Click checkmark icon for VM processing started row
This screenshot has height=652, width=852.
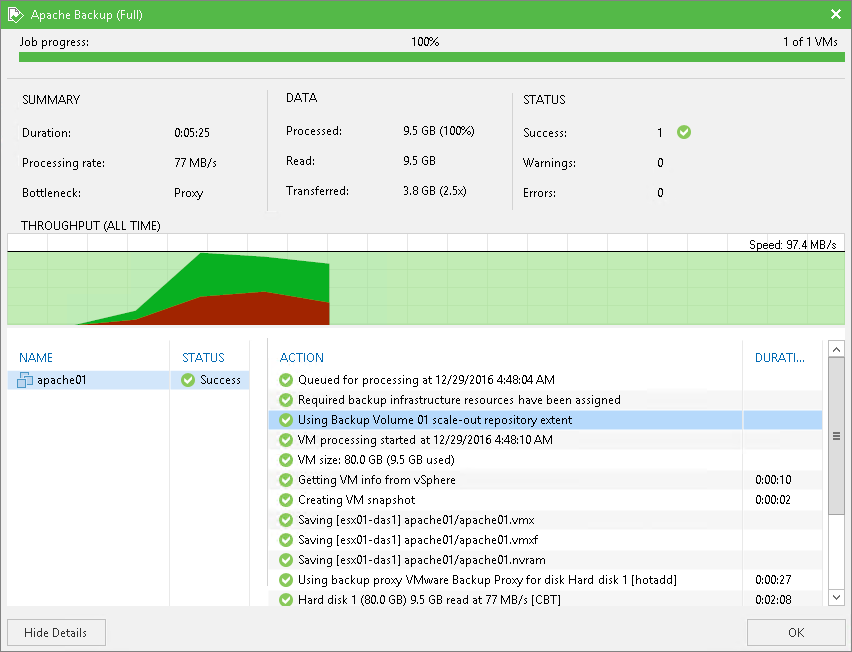point(286,440)
